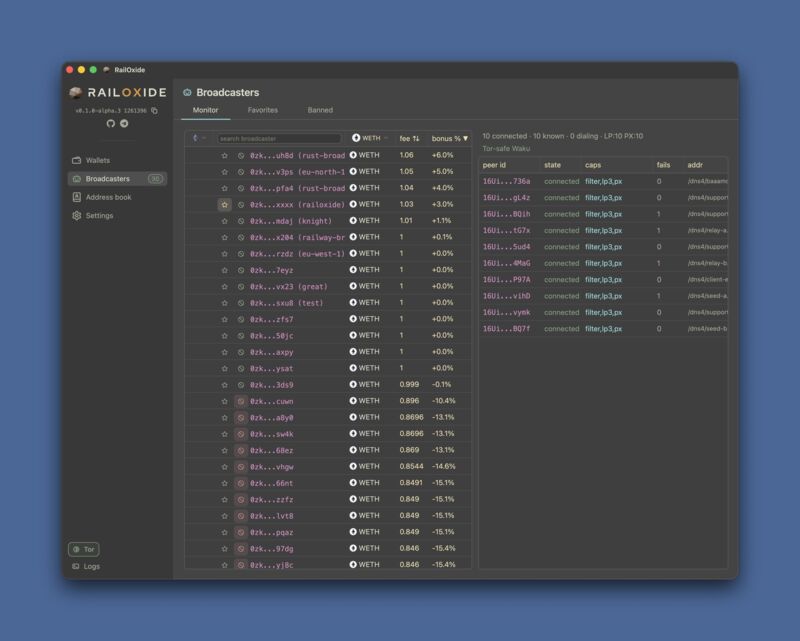
Task: Select broadcaster address 0zk...vx23 (great)
Action: 289,286
